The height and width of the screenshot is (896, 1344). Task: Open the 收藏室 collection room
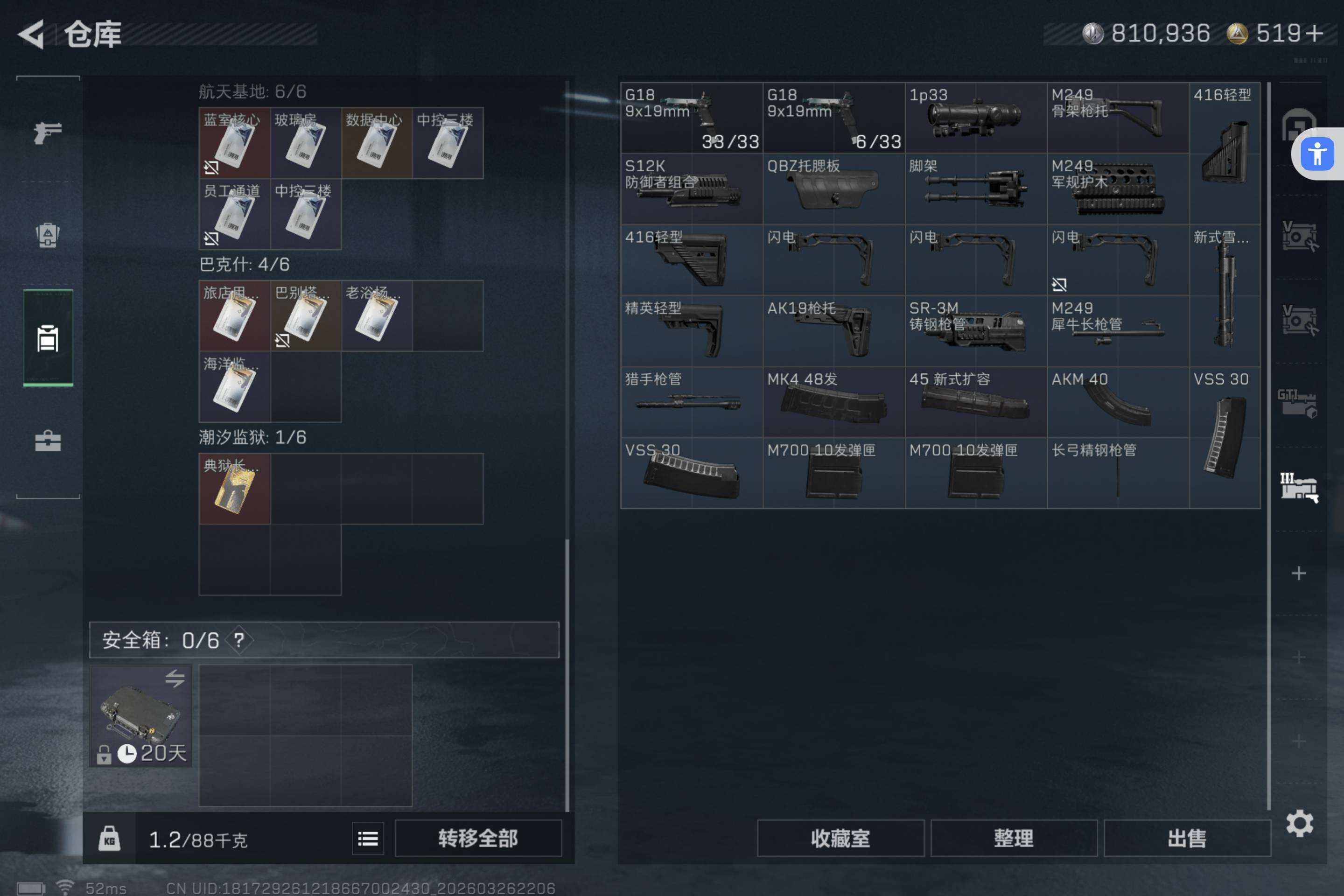tap(840, 838)
